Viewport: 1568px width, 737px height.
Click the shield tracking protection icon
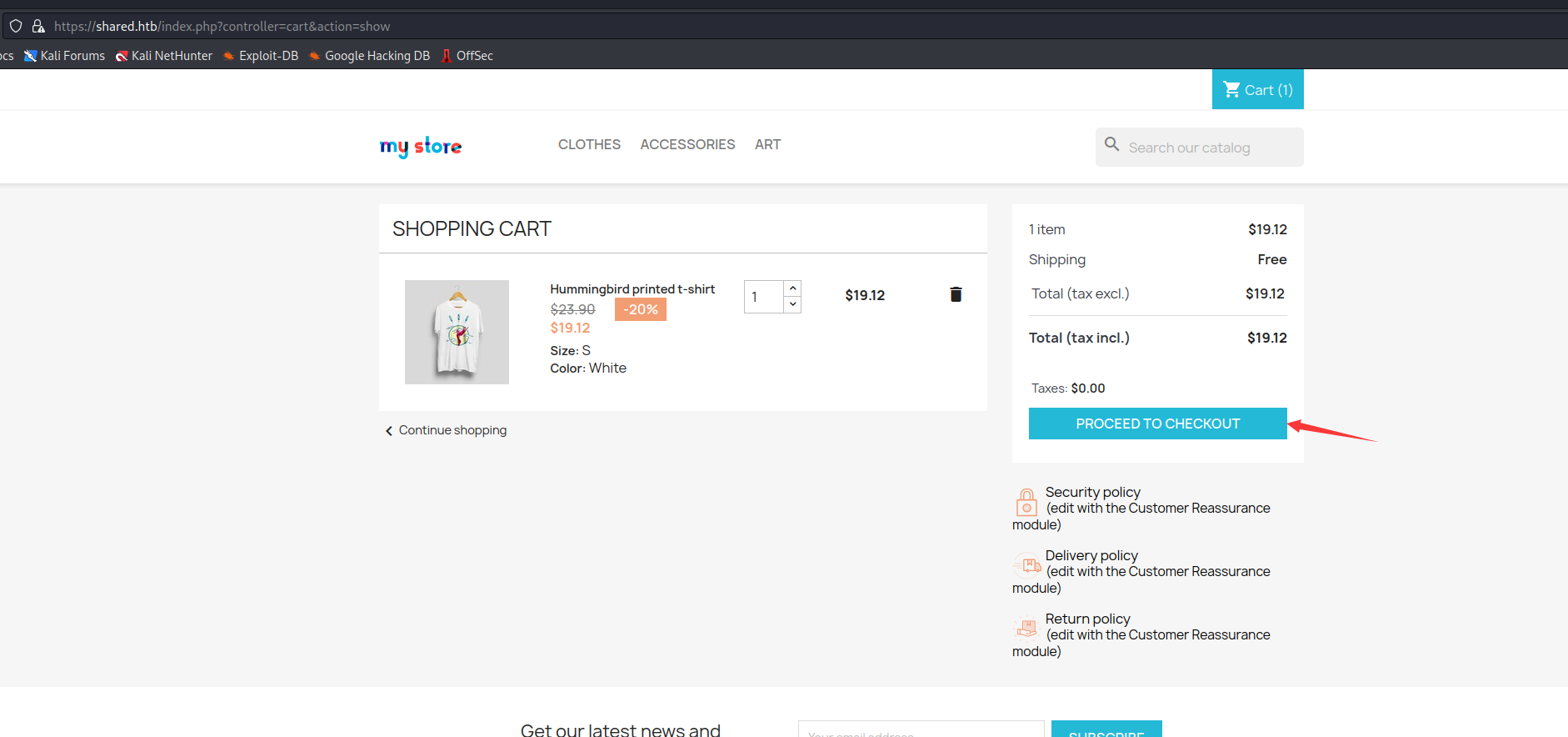tap(15, 26)
